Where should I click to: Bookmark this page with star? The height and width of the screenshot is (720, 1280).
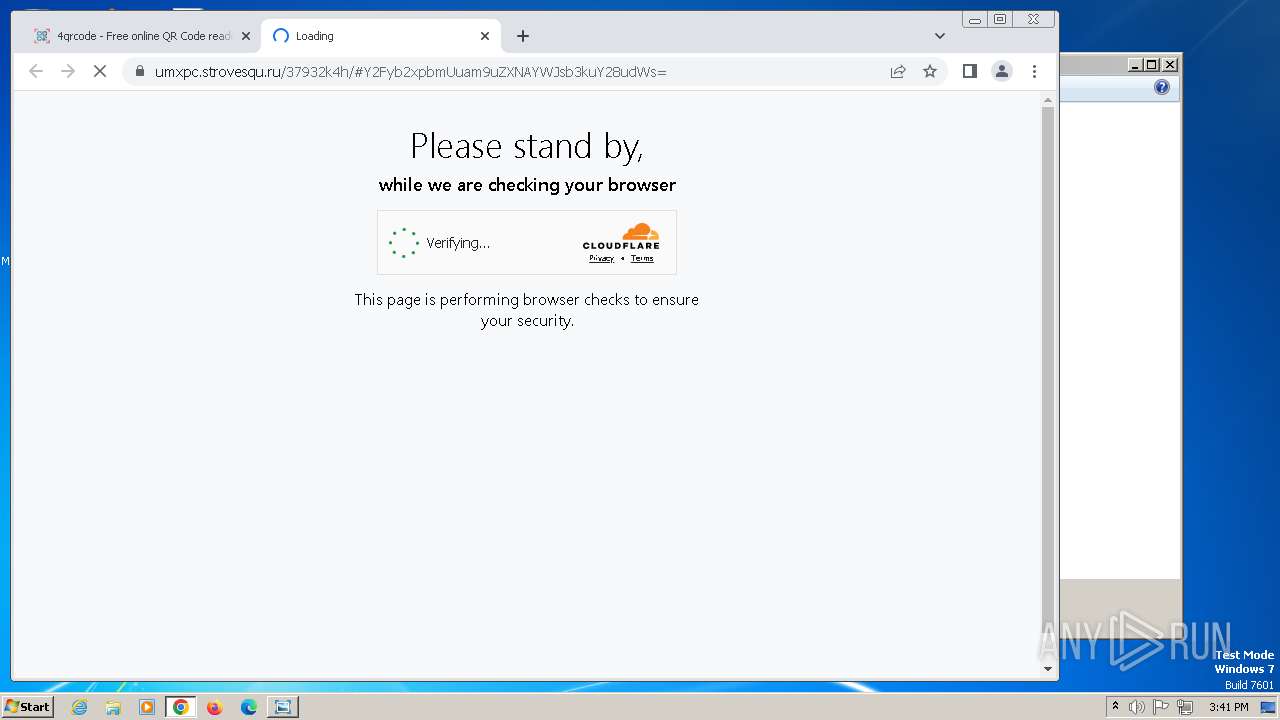click(930, 71)
